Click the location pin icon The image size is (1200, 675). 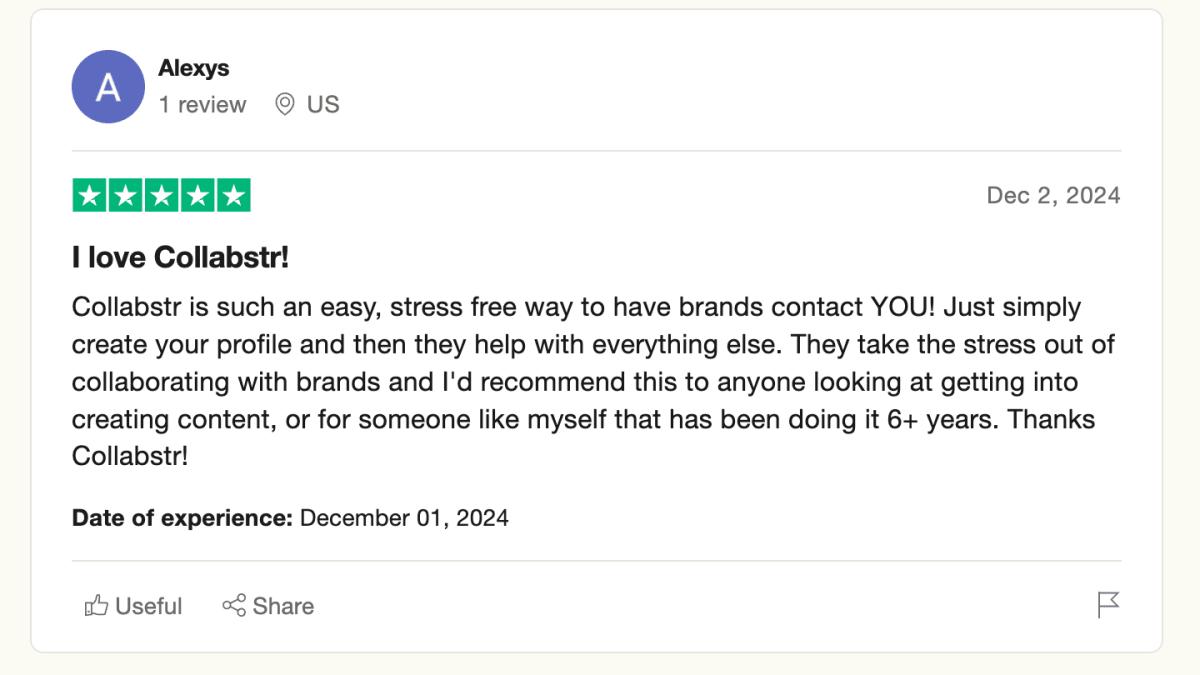pos(285,104)
